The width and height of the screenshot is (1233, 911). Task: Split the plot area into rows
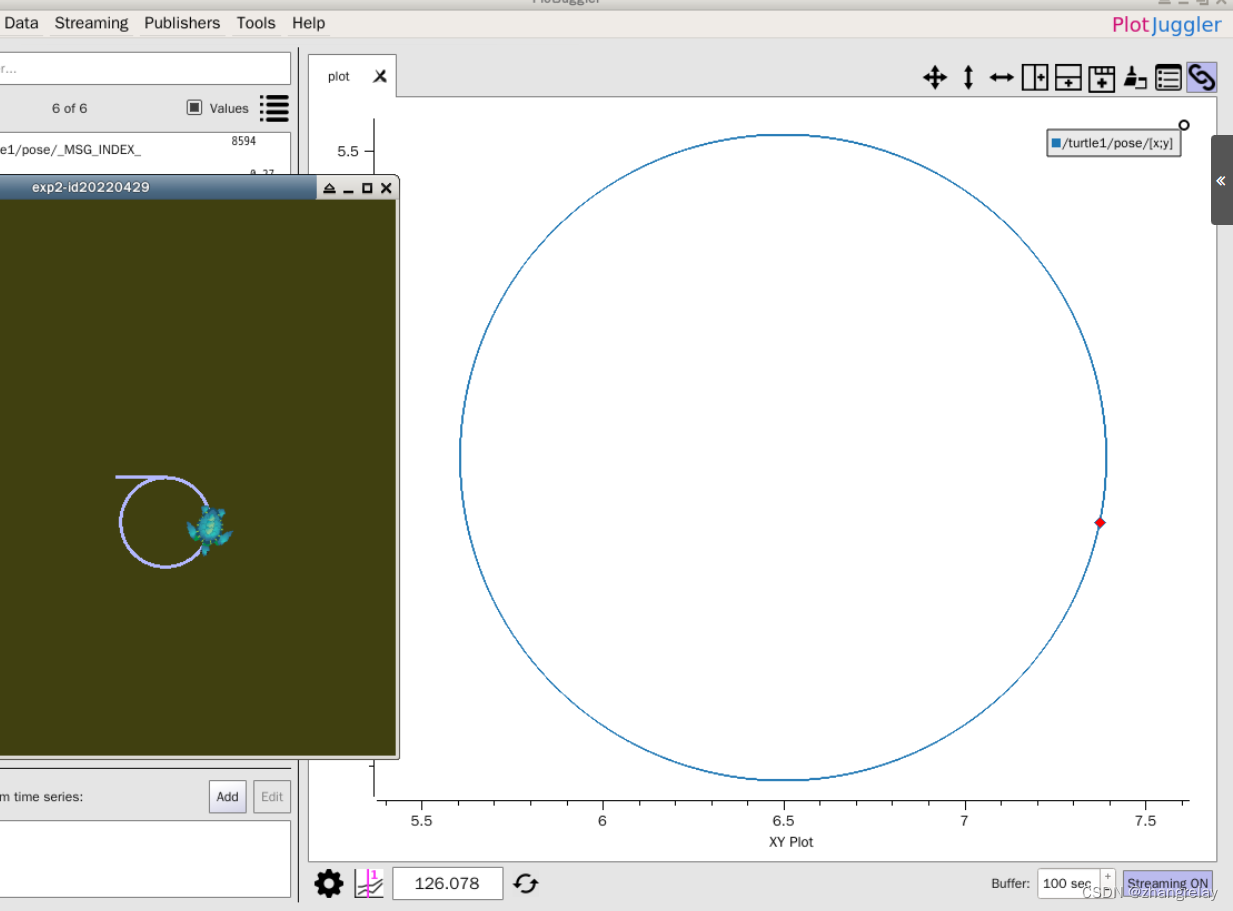point(1068,78)
